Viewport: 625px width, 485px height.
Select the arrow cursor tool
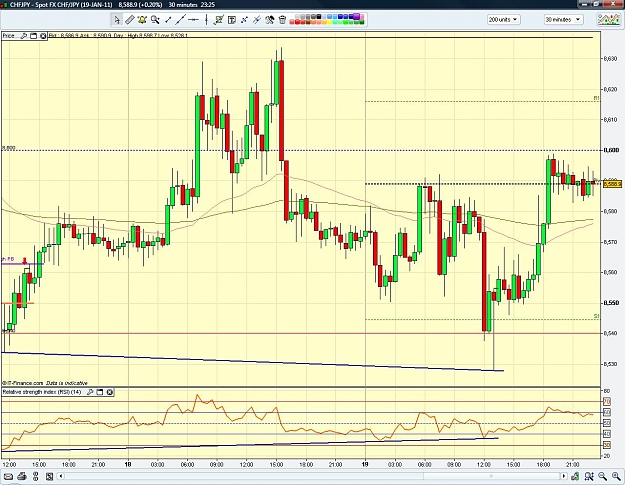pos(116,19)
